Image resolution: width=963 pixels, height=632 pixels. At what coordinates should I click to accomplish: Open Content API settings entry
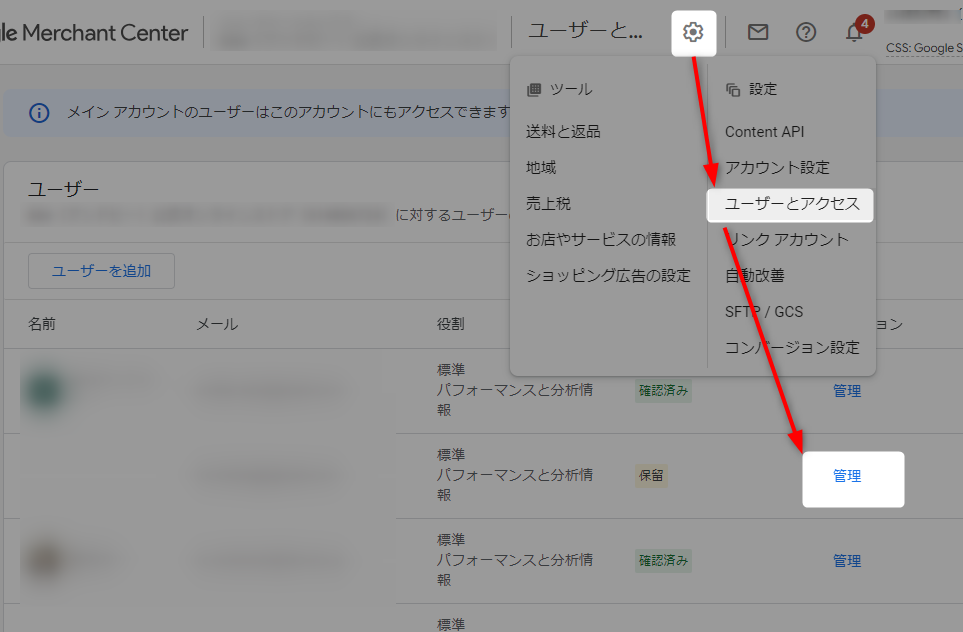[x=764, y=132]
